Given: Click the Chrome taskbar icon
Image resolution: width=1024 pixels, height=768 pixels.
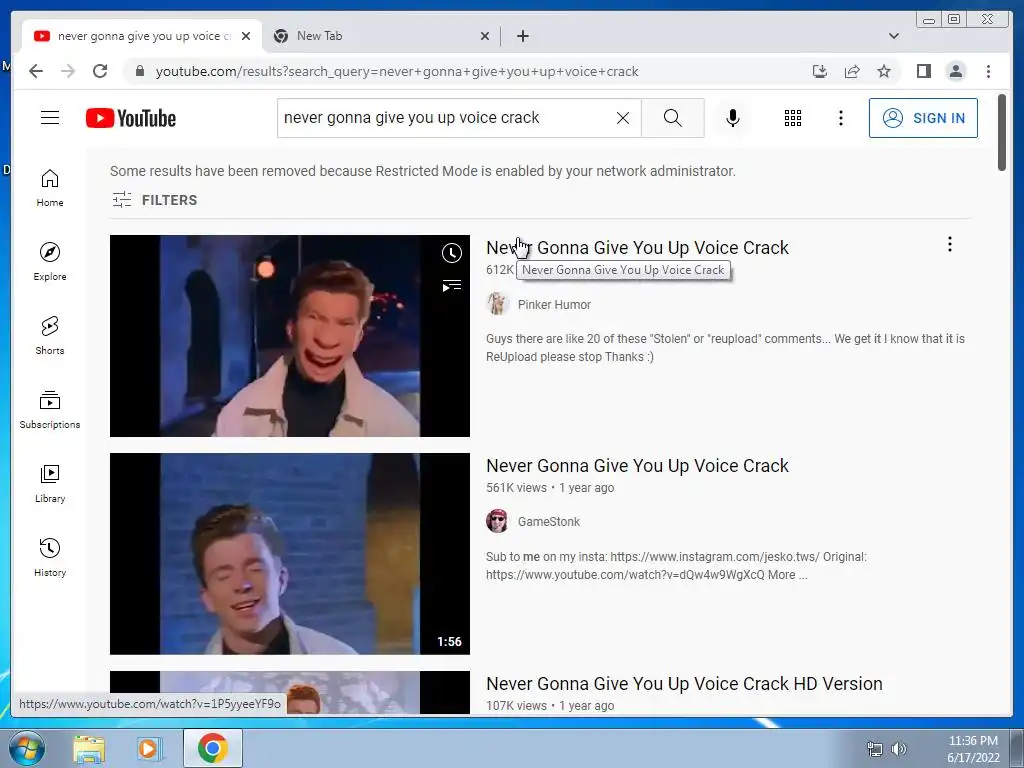Looking at the screenshot, I should point(212,748).
